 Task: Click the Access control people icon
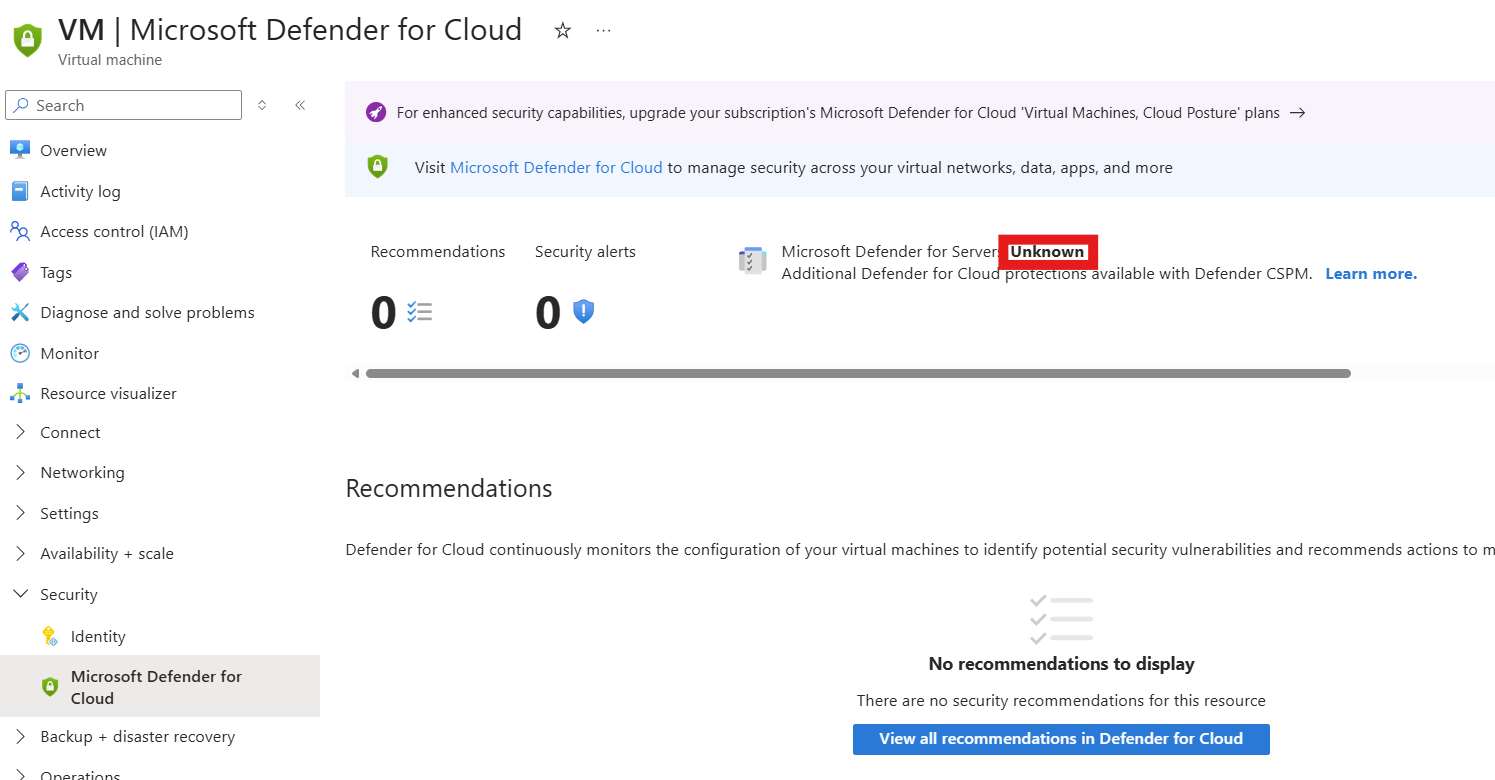pos(20,231)
